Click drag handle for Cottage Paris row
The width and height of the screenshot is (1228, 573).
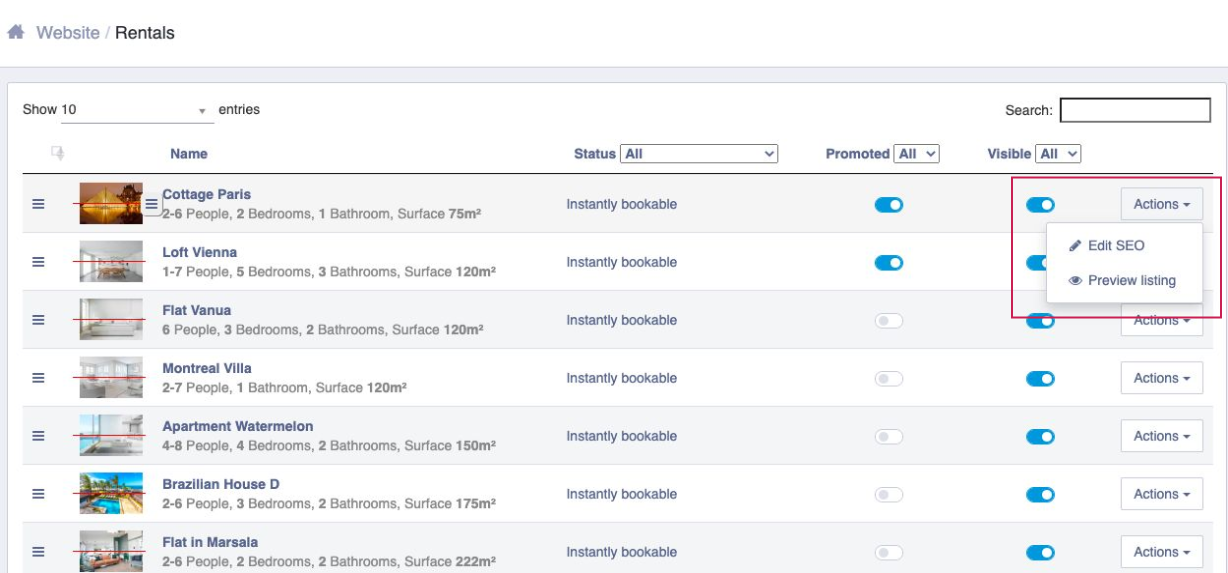click(38, 204)
